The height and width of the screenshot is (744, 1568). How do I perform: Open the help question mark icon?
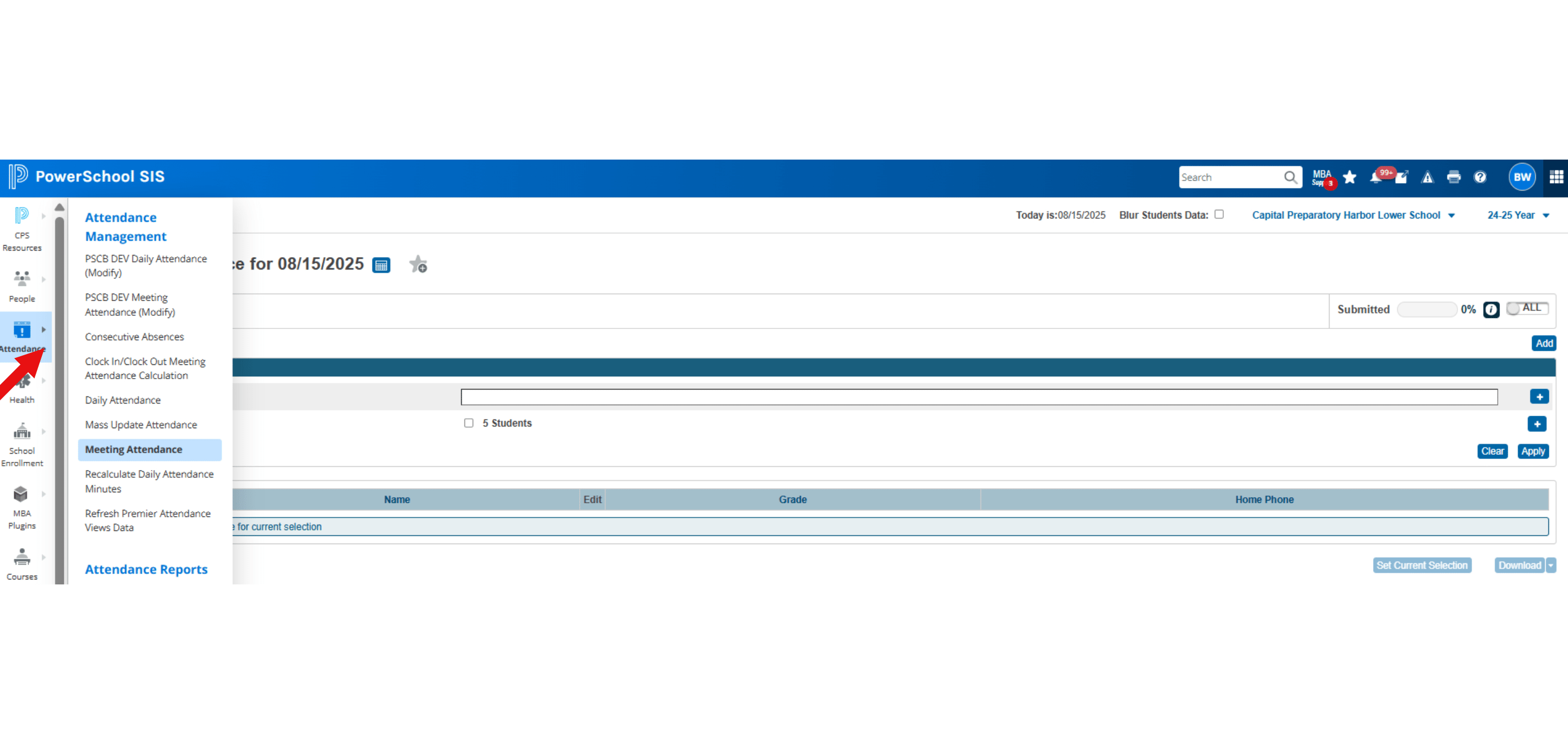point(1480,177)
